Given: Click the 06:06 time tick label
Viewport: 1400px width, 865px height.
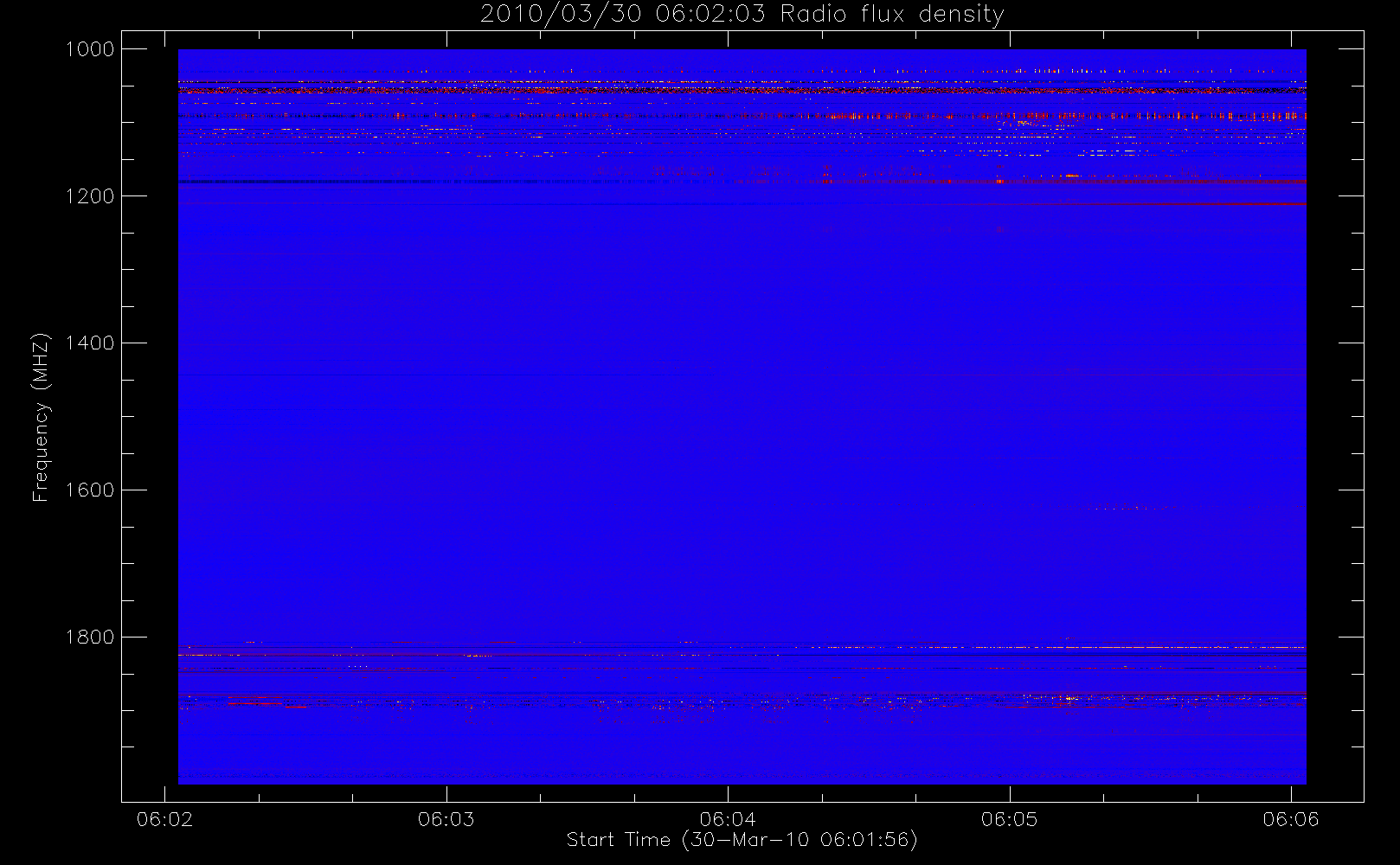Looking at the screenshot, I should 1291,819.
